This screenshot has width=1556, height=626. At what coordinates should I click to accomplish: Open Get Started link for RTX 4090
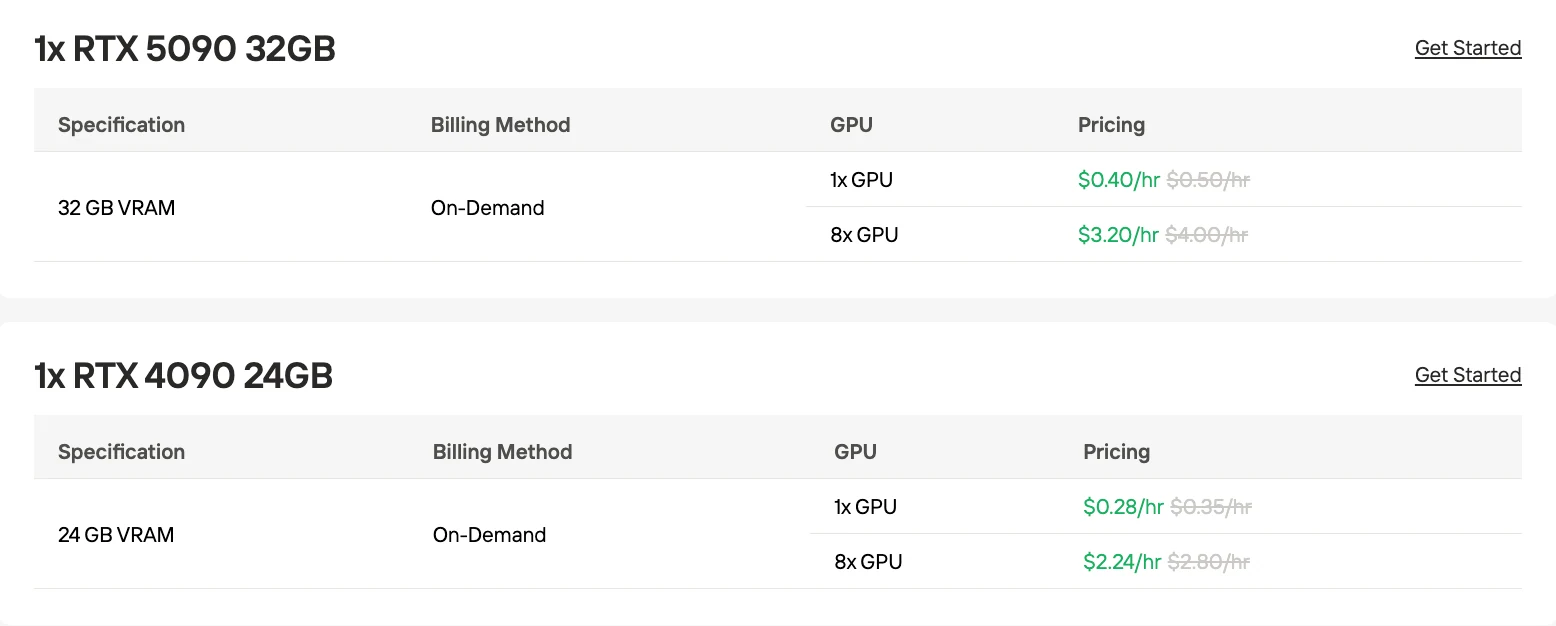click(1468, 375)
